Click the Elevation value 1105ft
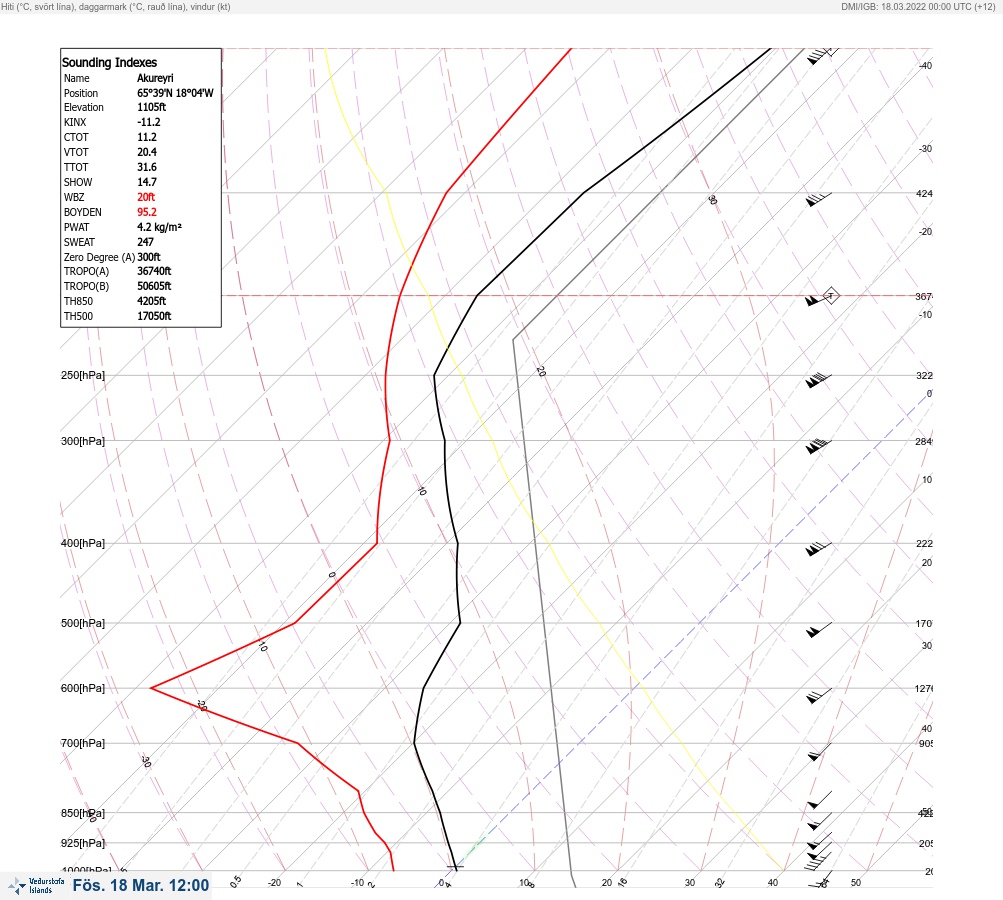The width and height of the screenshot is (1003, 900). pos(152,107)
